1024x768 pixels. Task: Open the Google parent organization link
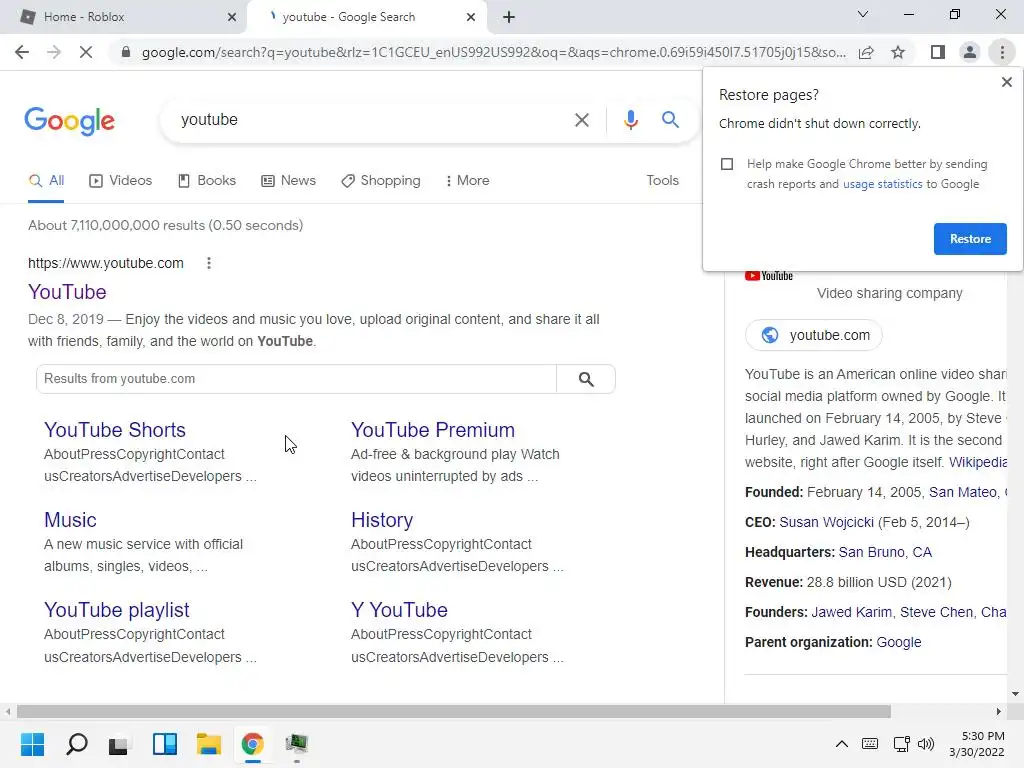(x=899, y=643)
